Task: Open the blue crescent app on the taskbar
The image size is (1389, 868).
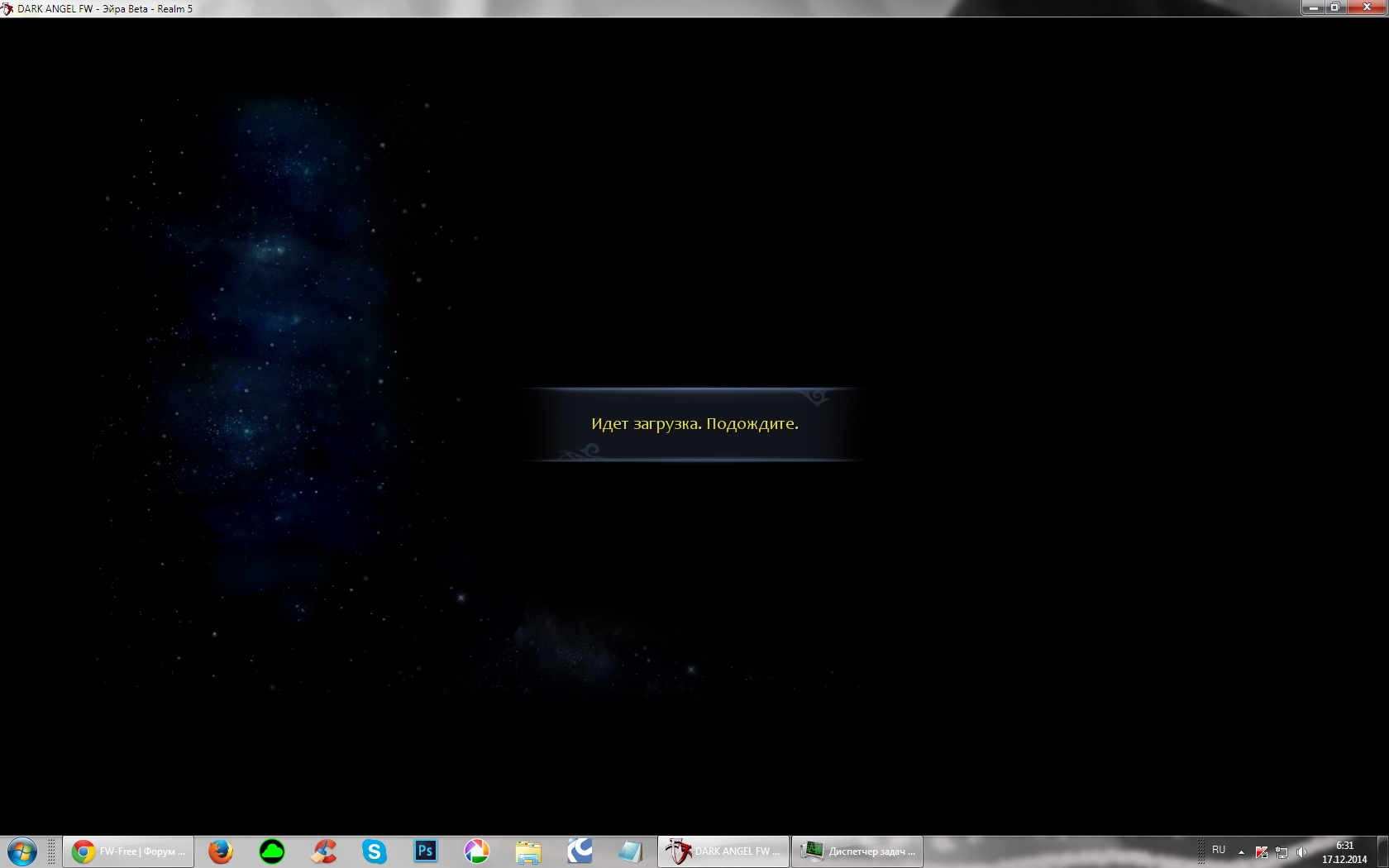Action: [x=580, y=851]
